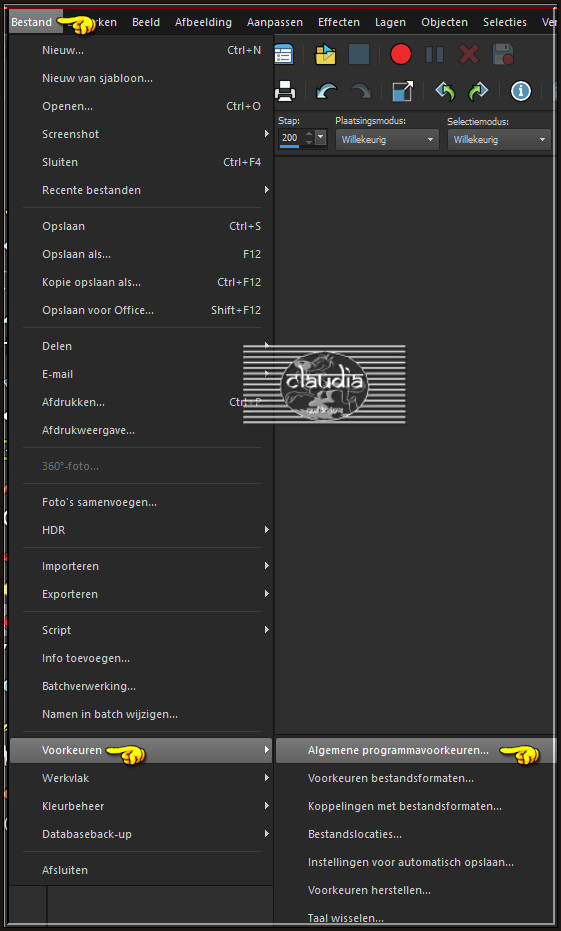
Task: Click the blue info icon
Action: 521,91
